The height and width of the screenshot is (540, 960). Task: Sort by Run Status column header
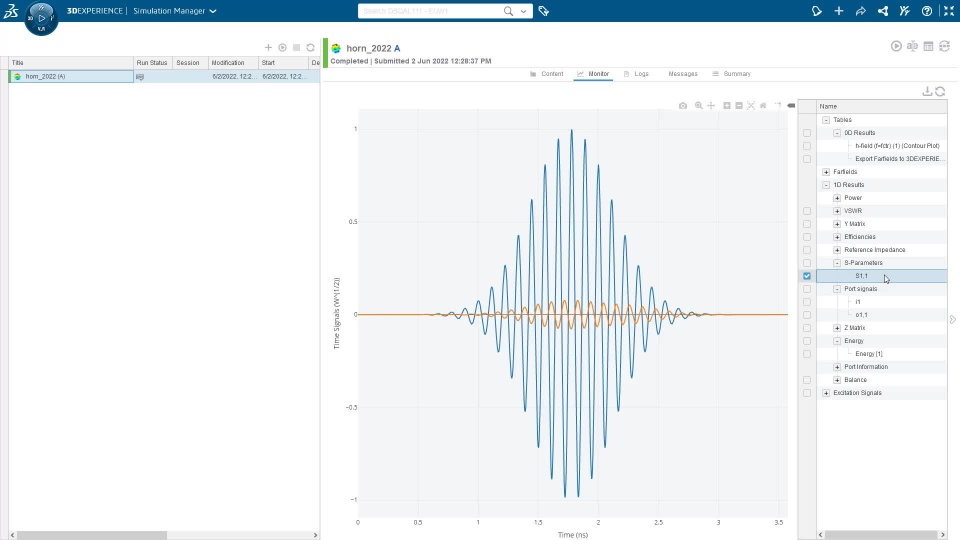152,62
